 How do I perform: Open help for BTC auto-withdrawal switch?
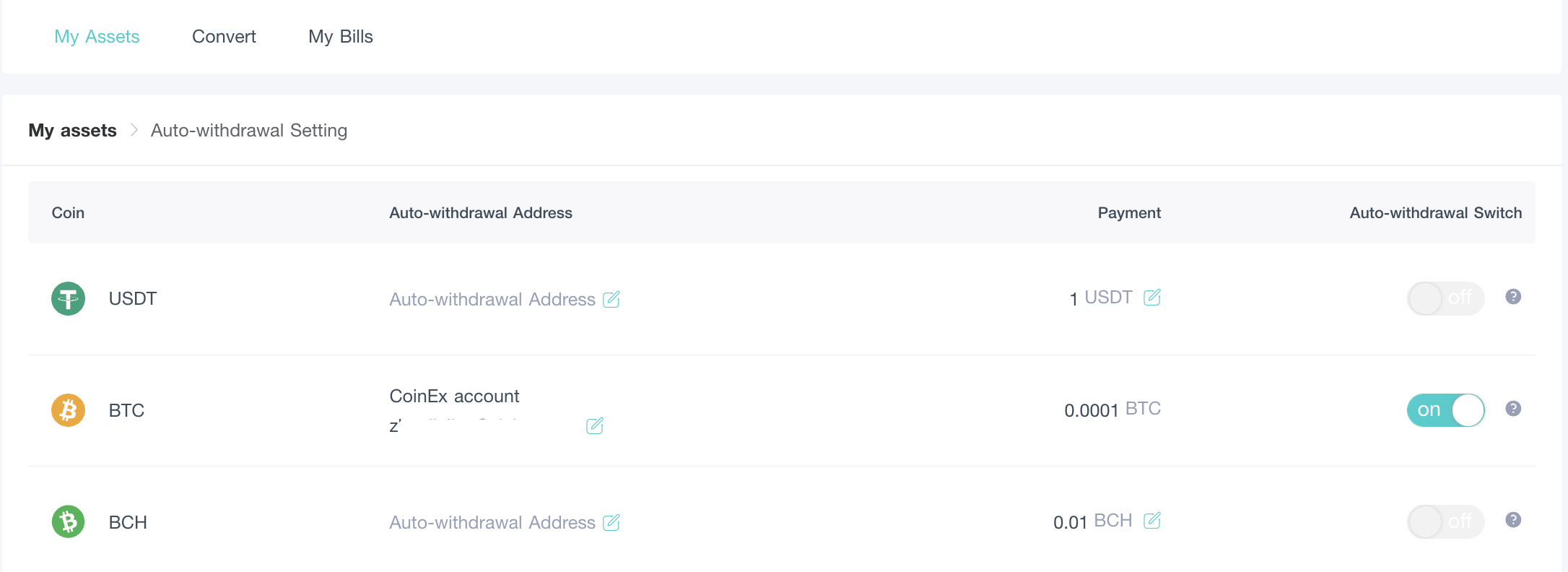tap(1513, 409)
